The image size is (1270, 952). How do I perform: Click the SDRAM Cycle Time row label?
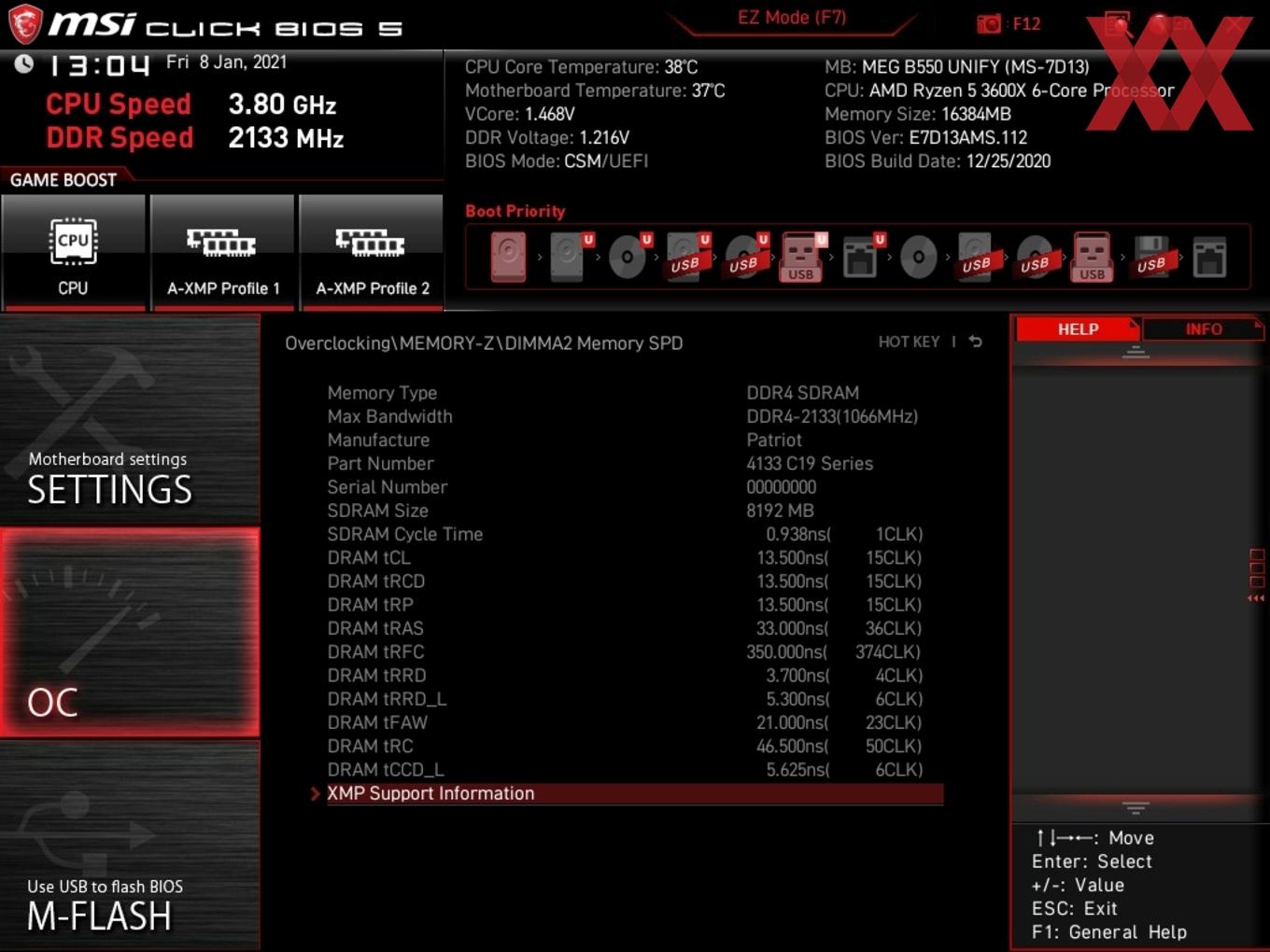click(x=405, y=534)
